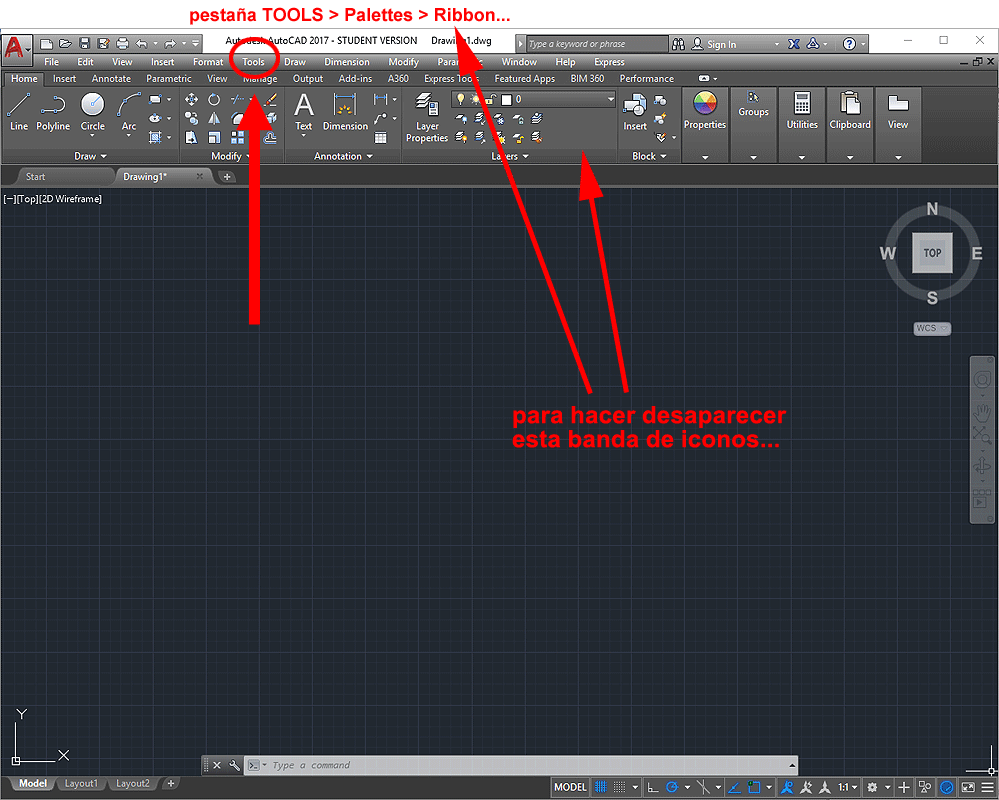Click the MODEL space button in status bar
Screen dimensions: 999x800
pyautogui.click(x=570, y=787)
